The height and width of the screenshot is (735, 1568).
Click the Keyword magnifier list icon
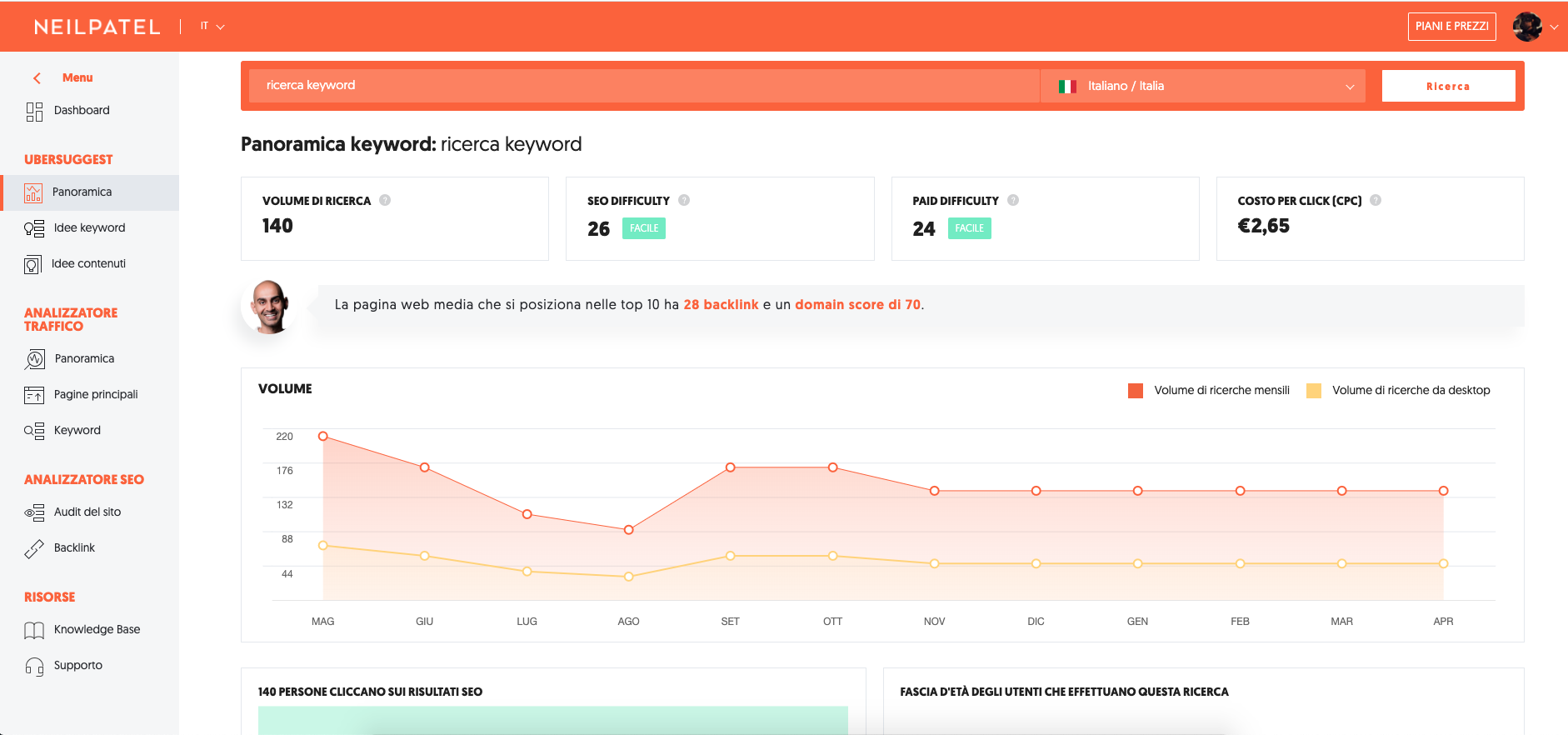(x=34, y=431)
